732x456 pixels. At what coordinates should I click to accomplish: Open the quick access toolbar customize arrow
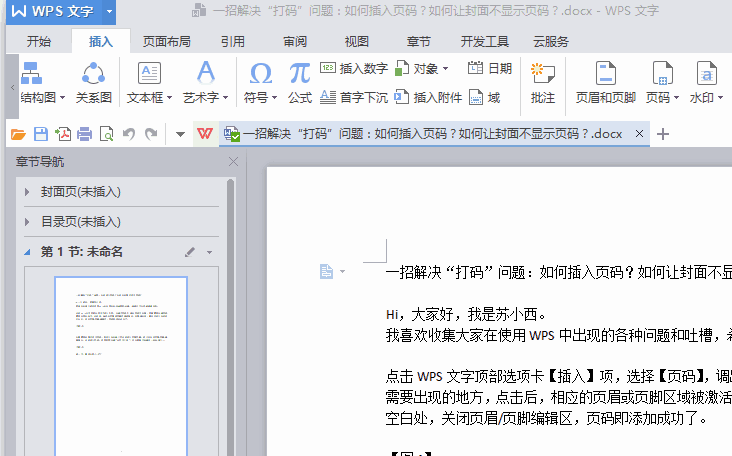coord(180,134)
